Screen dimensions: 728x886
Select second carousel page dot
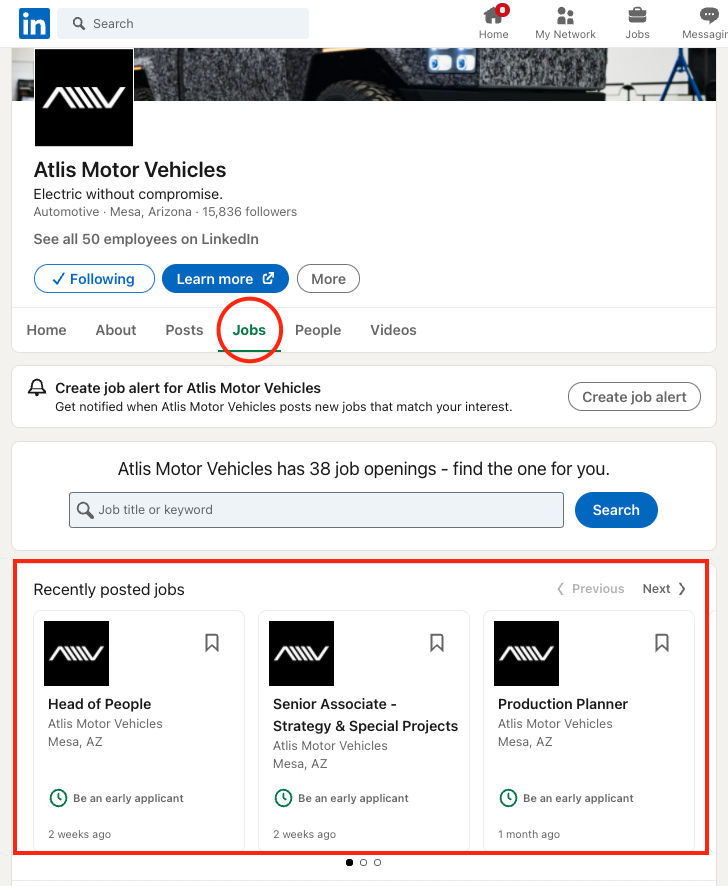363,862
